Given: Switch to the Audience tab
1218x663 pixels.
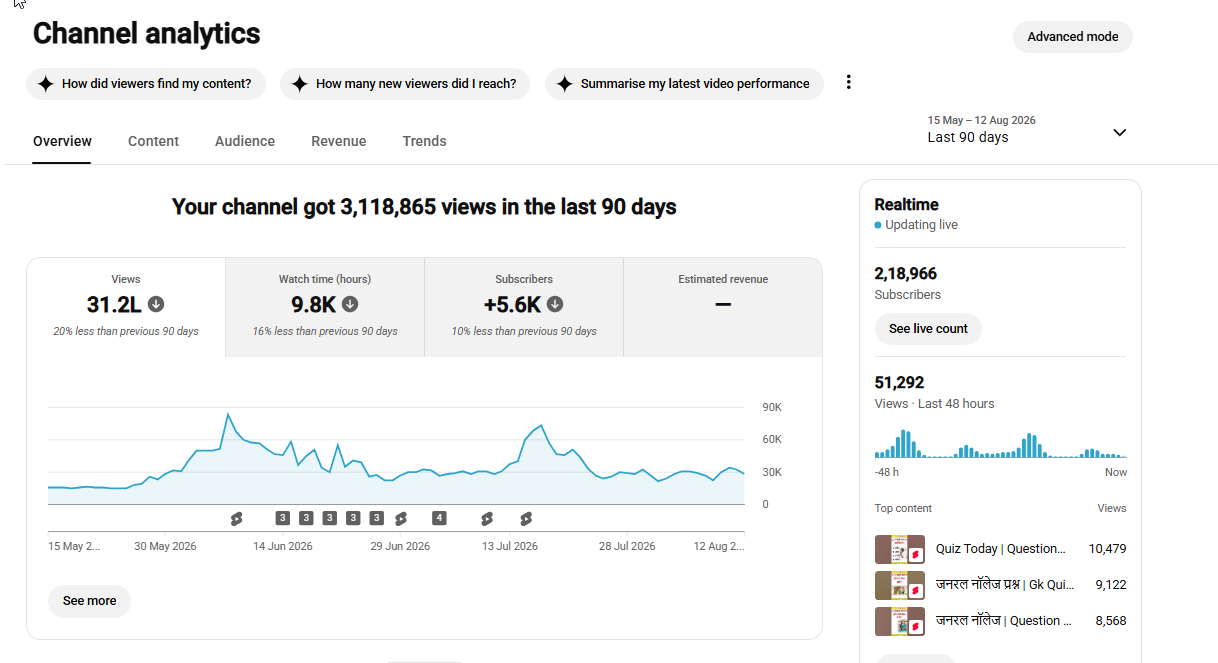Looking at the screenshot, I should coord(245,141).
